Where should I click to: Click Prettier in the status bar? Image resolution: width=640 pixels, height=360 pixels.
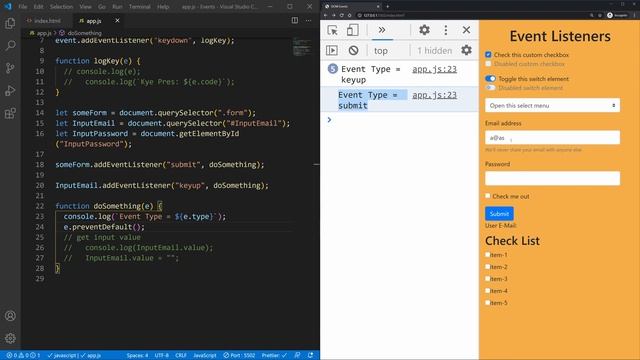coord(274,355)
